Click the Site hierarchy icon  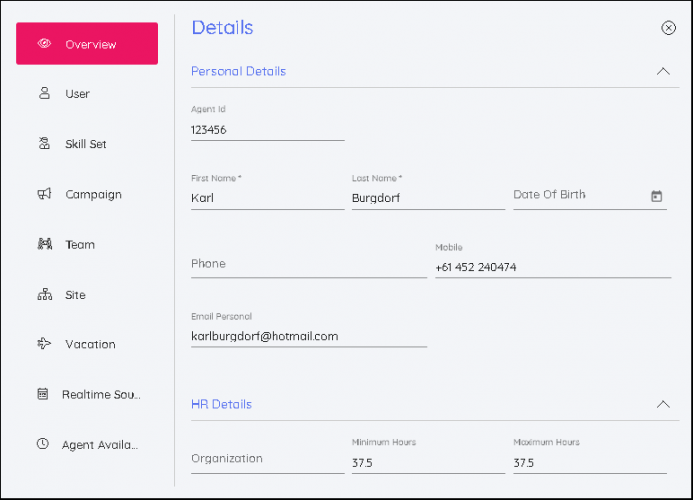[43, 295]
